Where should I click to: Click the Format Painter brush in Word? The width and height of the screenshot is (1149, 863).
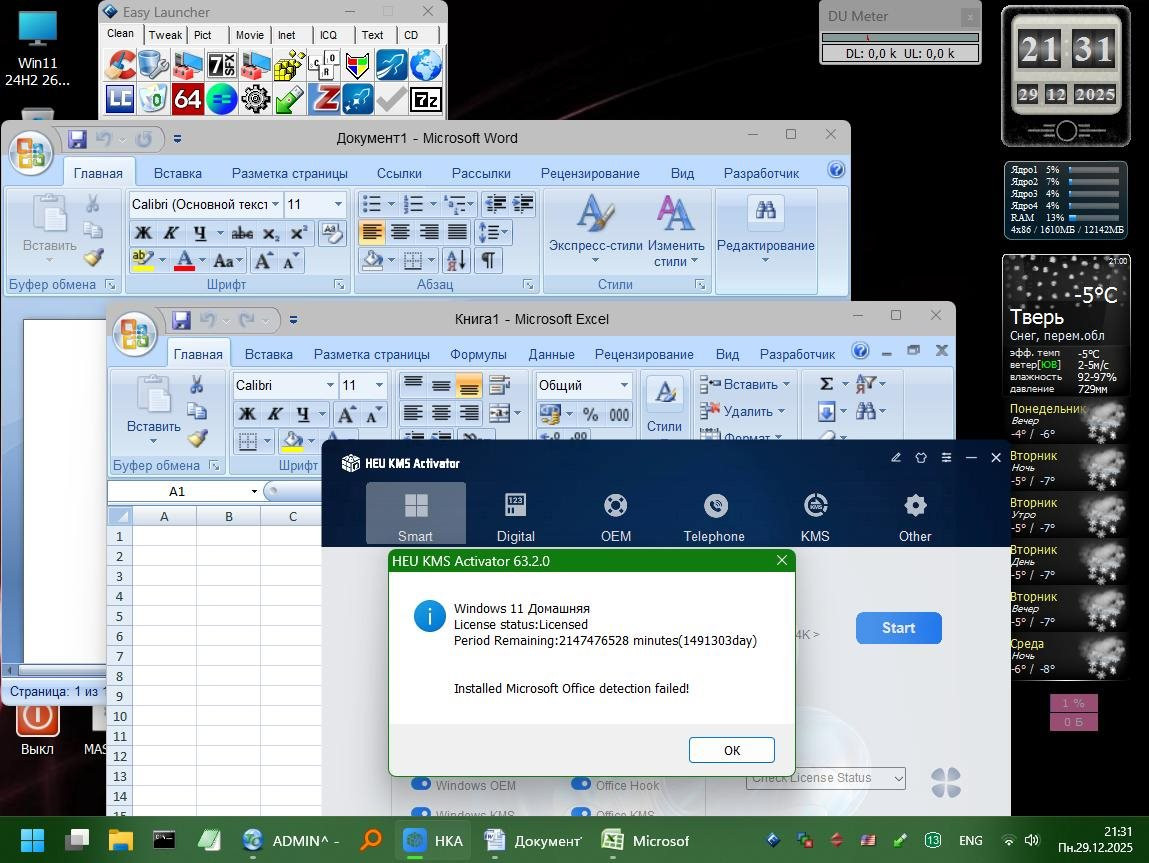(93, 257)
